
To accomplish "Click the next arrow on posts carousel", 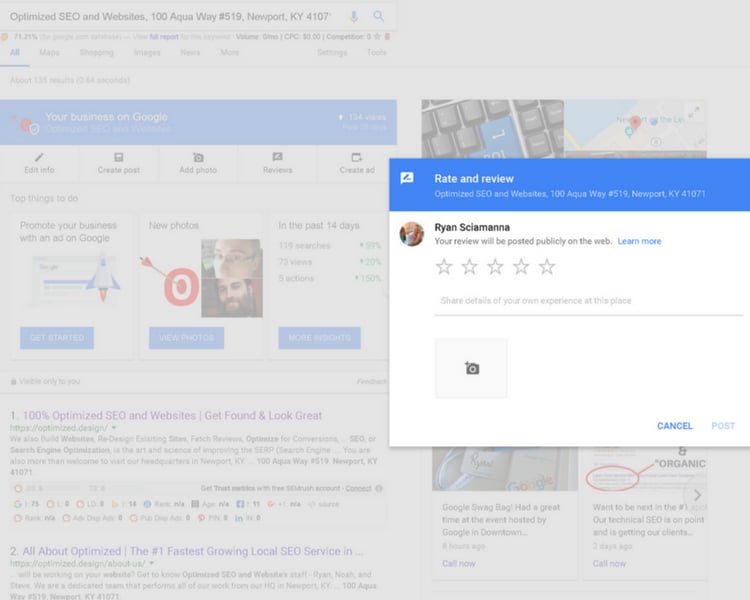I will point(697,495).
